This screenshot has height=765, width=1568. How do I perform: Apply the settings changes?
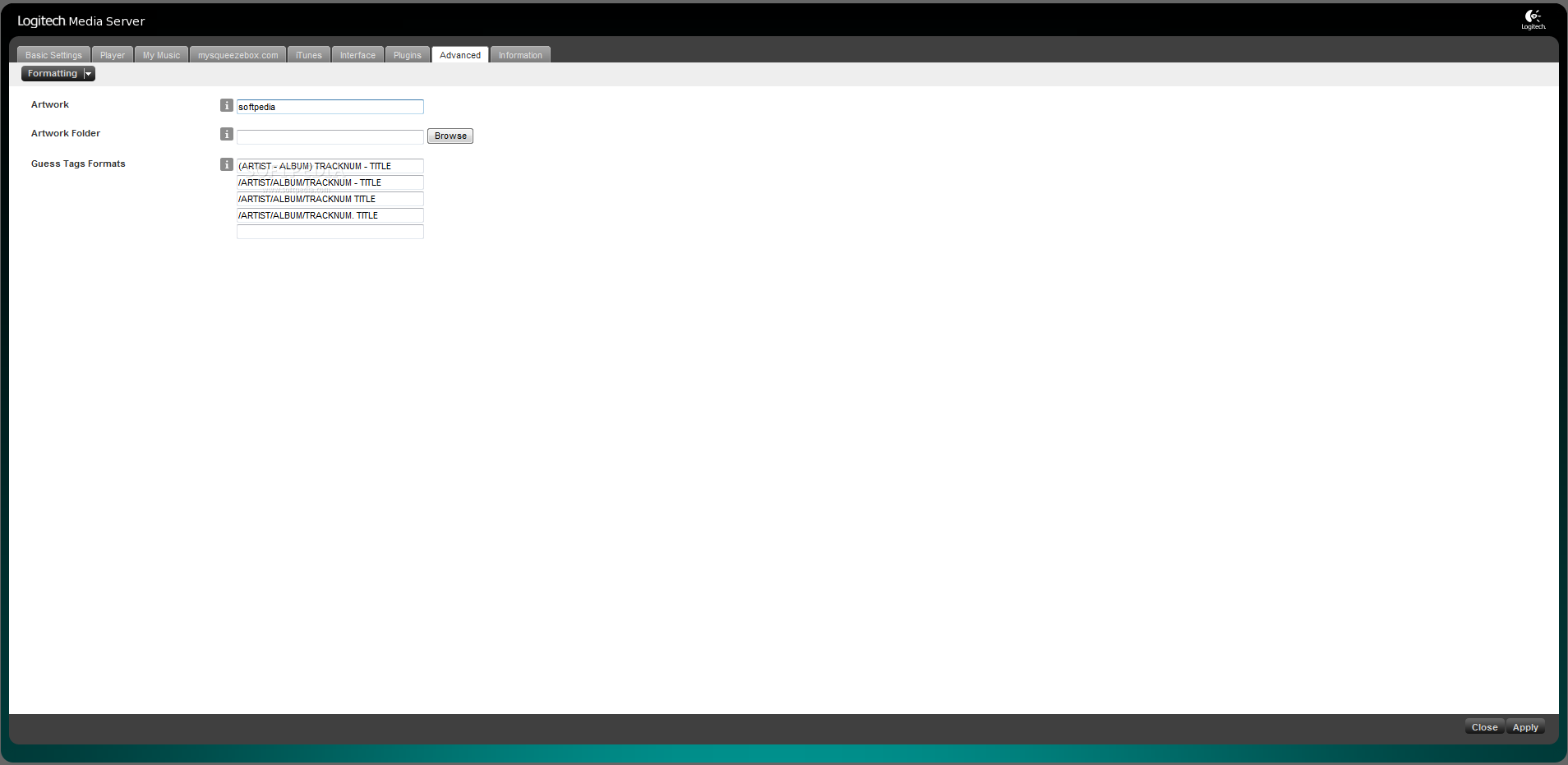point(1525,727)
